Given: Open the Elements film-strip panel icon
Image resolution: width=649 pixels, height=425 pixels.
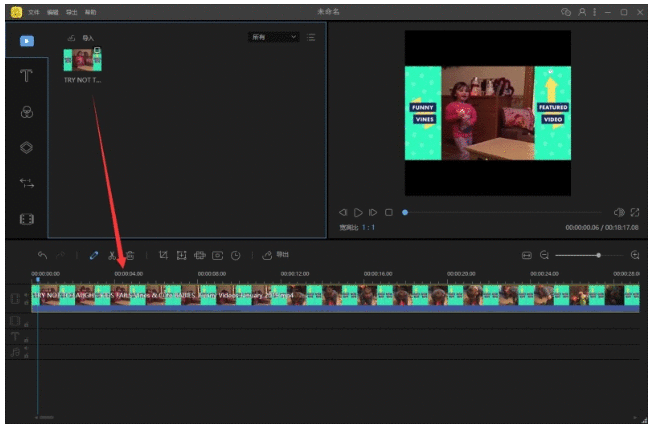Looking at the screenshot, I should (x=27, y=218).
